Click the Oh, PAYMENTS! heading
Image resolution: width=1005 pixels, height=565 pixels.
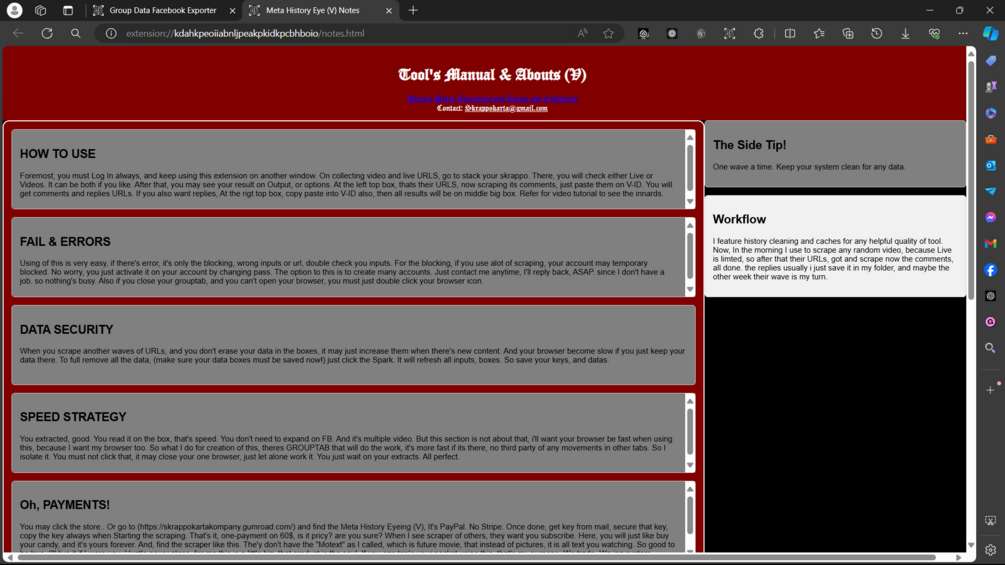point(65,505)
